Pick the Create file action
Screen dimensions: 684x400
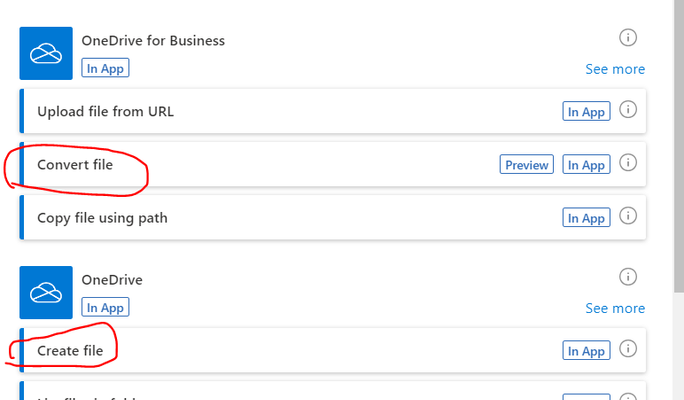coord(70,351)
